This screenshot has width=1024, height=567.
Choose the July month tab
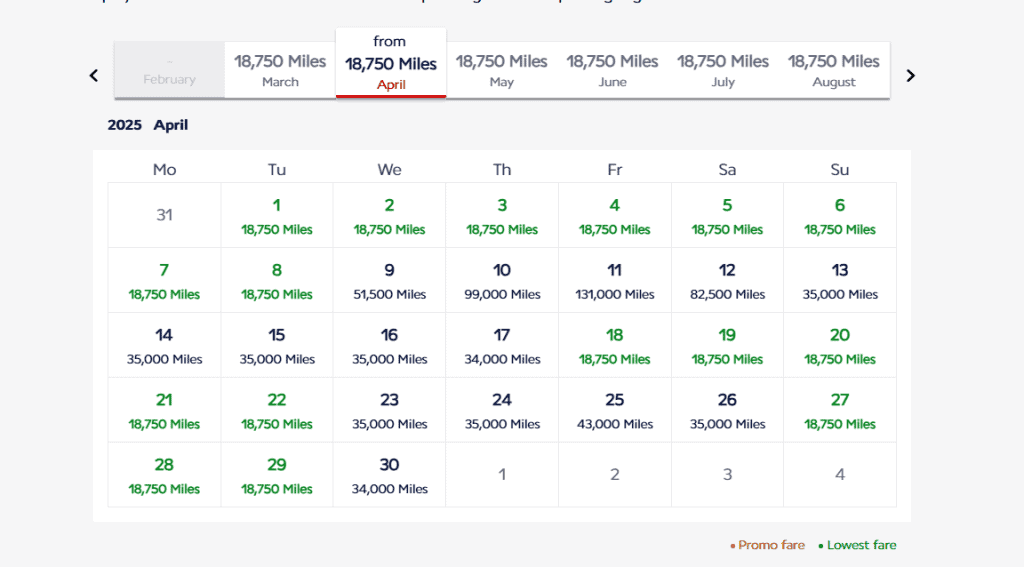723,70
